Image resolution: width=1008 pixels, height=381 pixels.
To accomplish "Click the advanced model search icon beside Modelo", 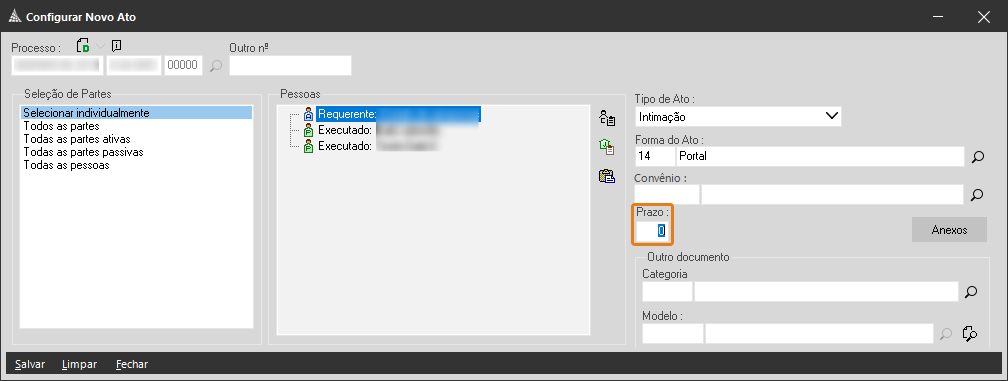I will 969,333.
